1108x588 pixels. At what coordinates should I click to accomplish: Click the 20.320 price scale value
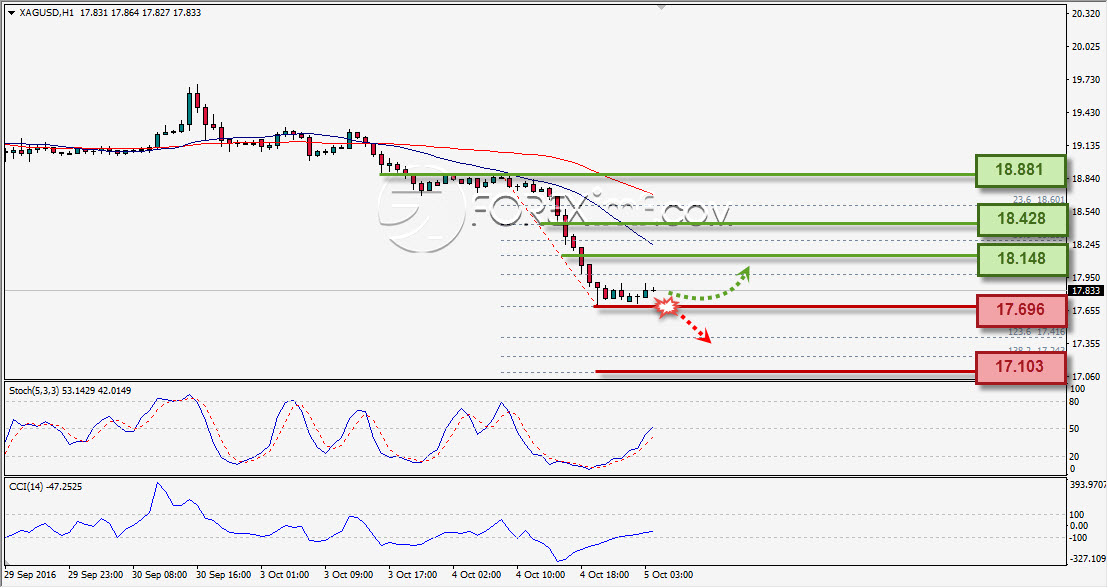(x=1085, y=13)
